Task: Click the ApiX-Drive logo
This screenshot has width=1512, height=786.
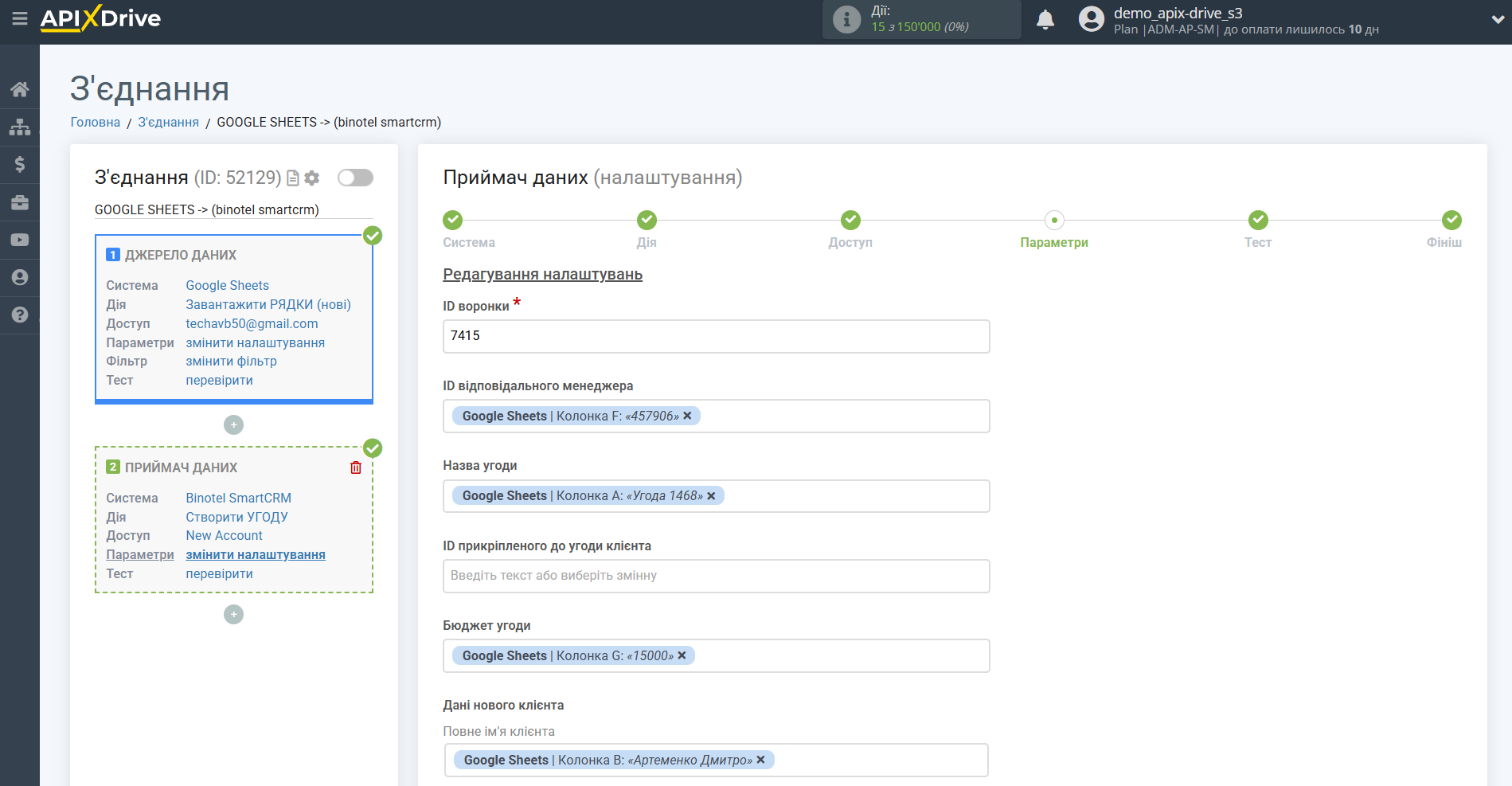Action: (100, 18)
